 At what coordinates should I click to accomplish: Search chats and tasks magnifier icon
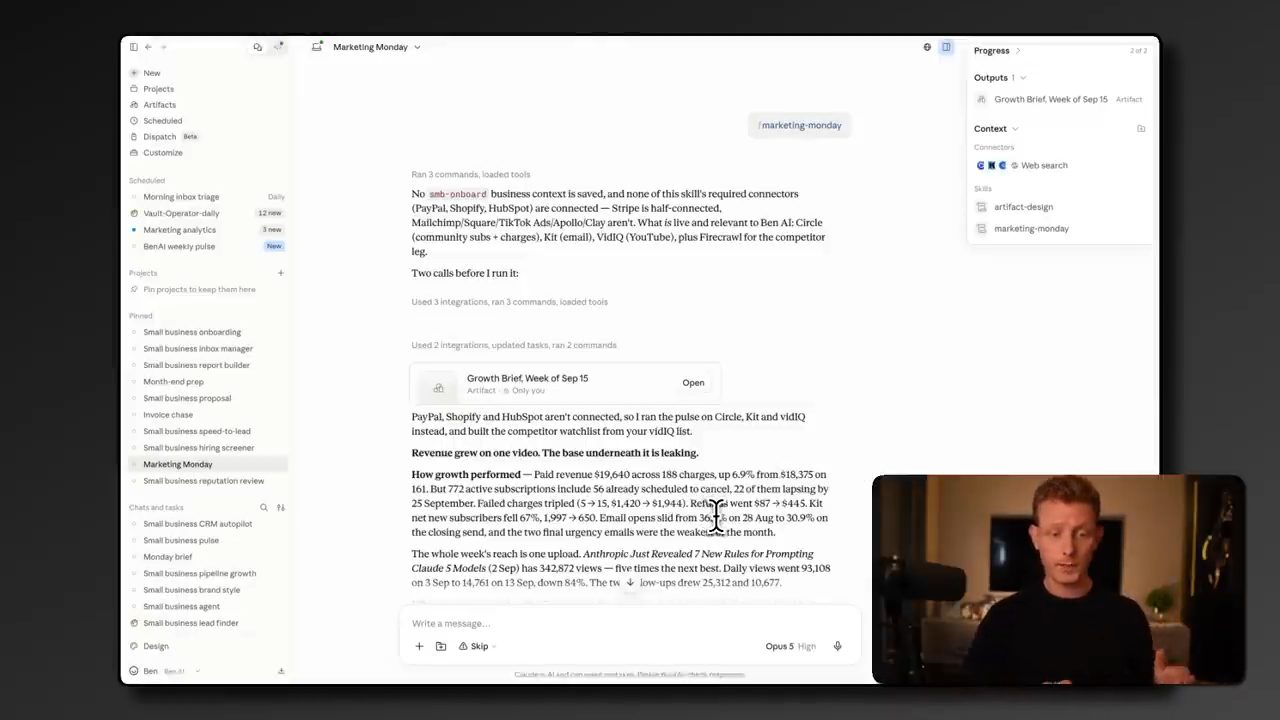pos(264,508)
